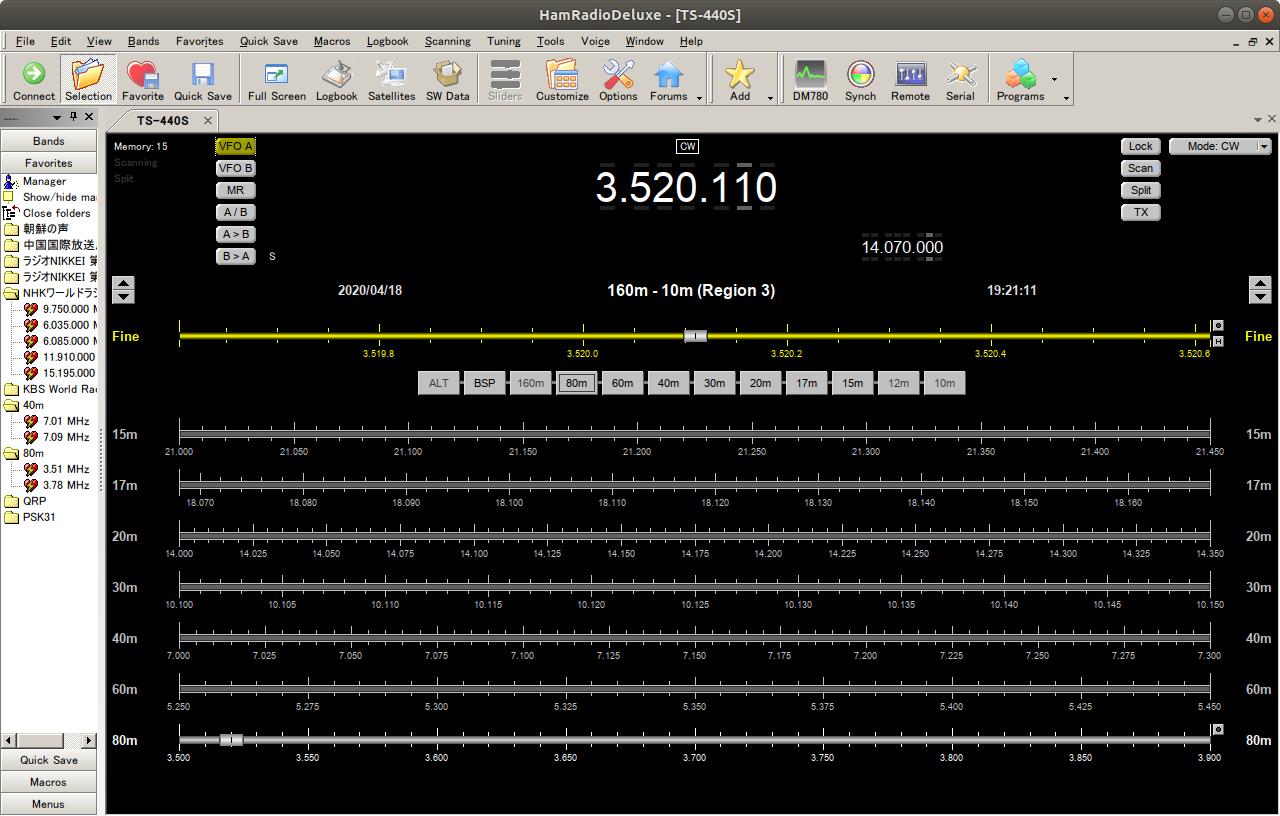Switch to the 40m band button
This screenshot has width=1280, height=816.
668,383
